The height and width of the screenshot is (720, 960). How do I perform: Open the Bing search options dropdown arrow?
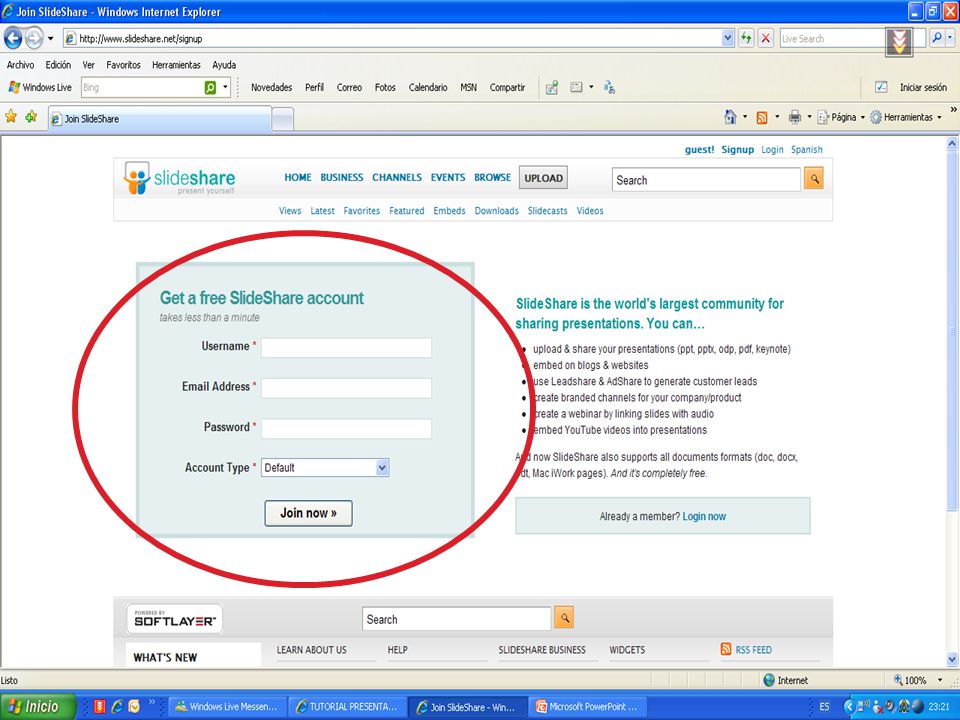click(x=225, y=88)
